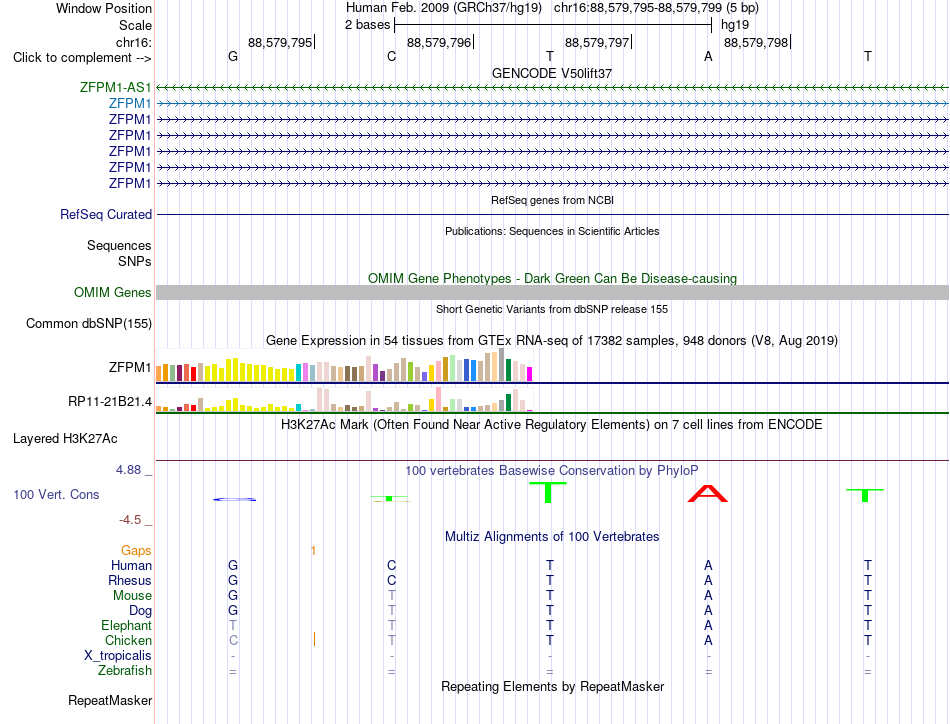Image resolution: width=950 pixels, height=724 pixels.
Task: Click the Rhesus alignment row label
Action: pyautogui.click(x=130, y=580)
